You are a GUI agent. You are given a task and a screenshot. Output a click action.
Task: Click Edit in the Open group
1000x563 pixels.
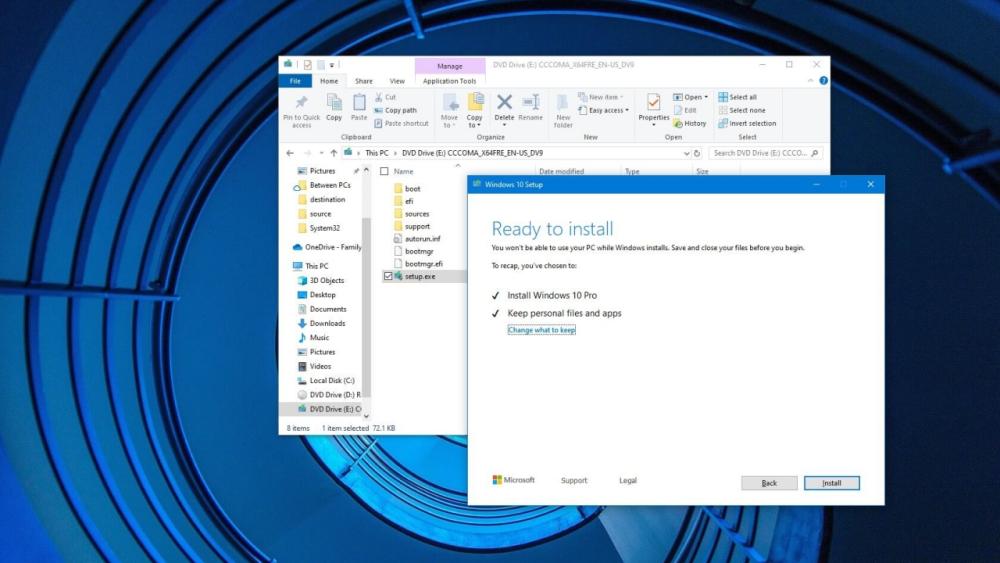[685, 110]
